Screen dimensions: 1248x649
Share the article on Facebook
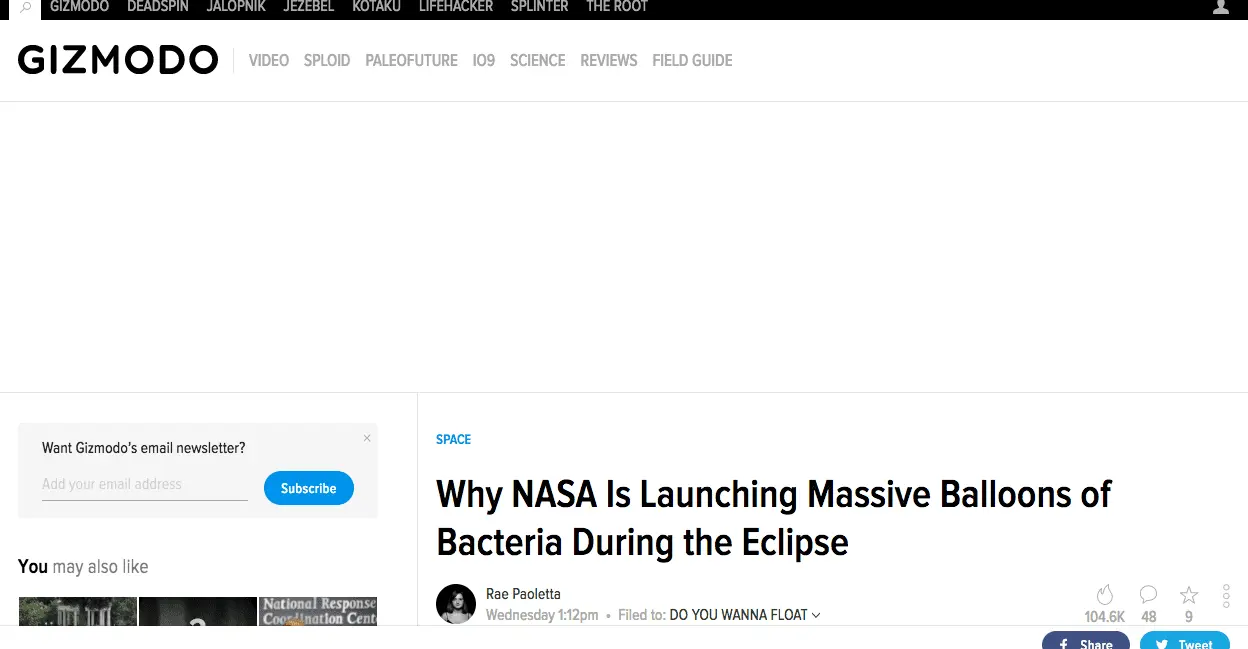click(x=1086, y=640)
